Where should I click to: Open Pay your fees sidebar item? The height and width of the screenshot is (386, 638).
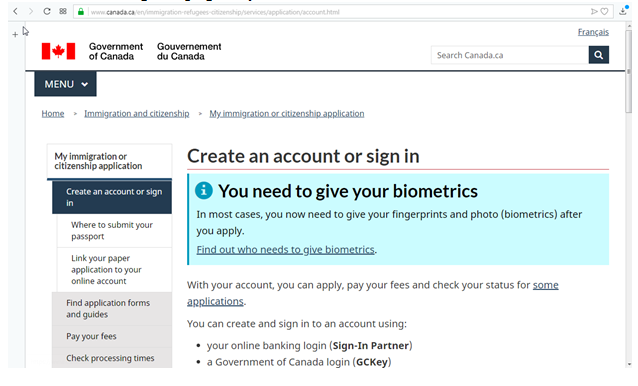112,336
